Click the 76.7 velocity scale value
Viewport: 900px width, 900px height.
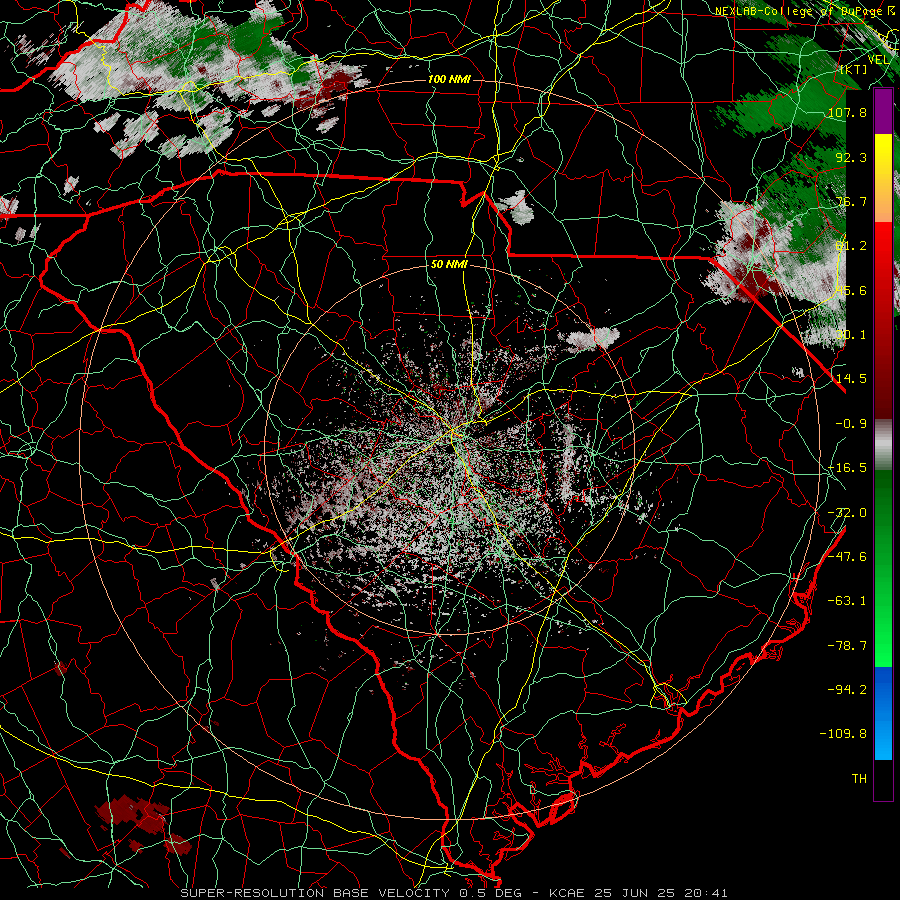(851, 201)
